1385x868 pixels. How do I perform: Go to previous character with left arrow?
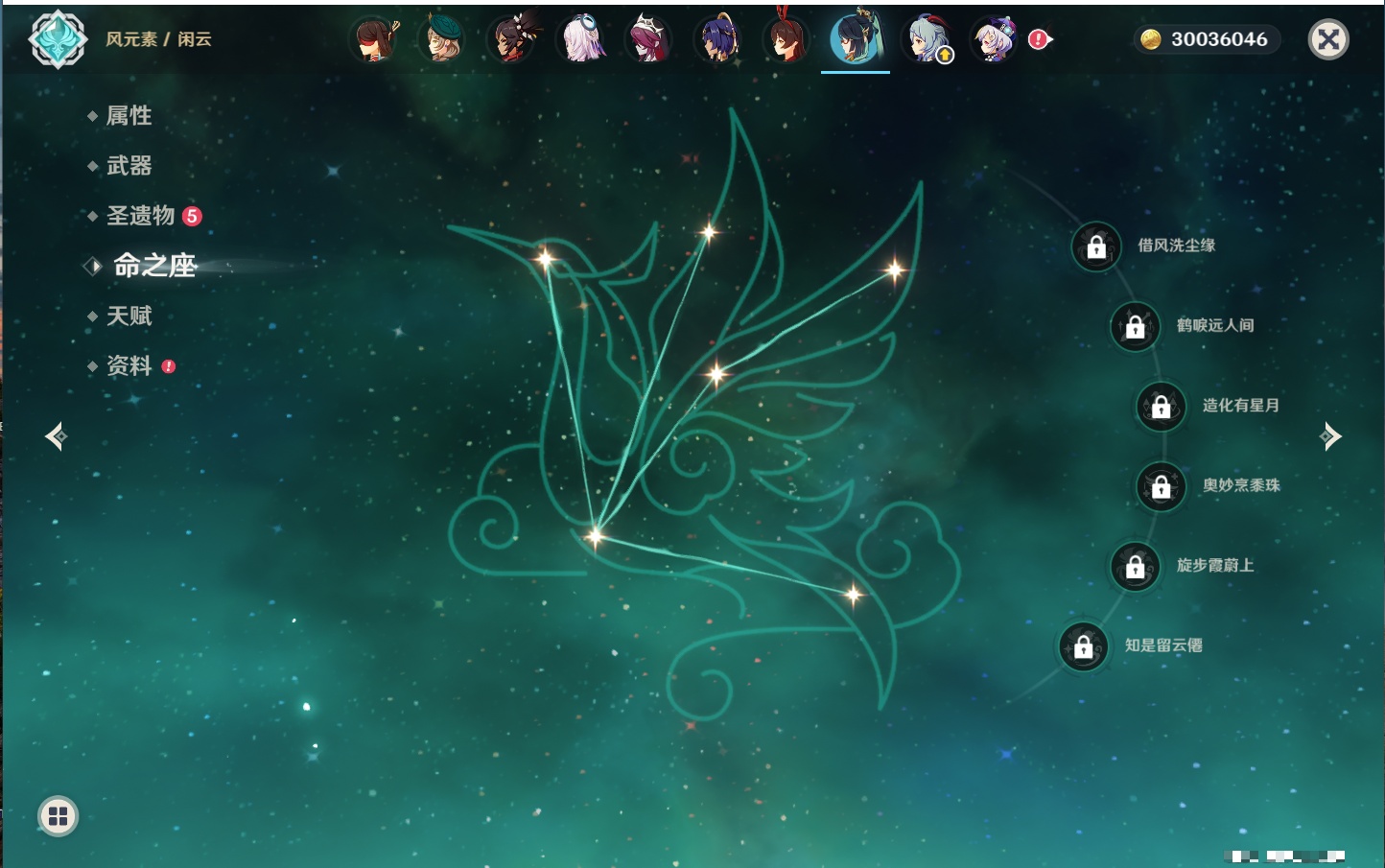pos(56,436)
